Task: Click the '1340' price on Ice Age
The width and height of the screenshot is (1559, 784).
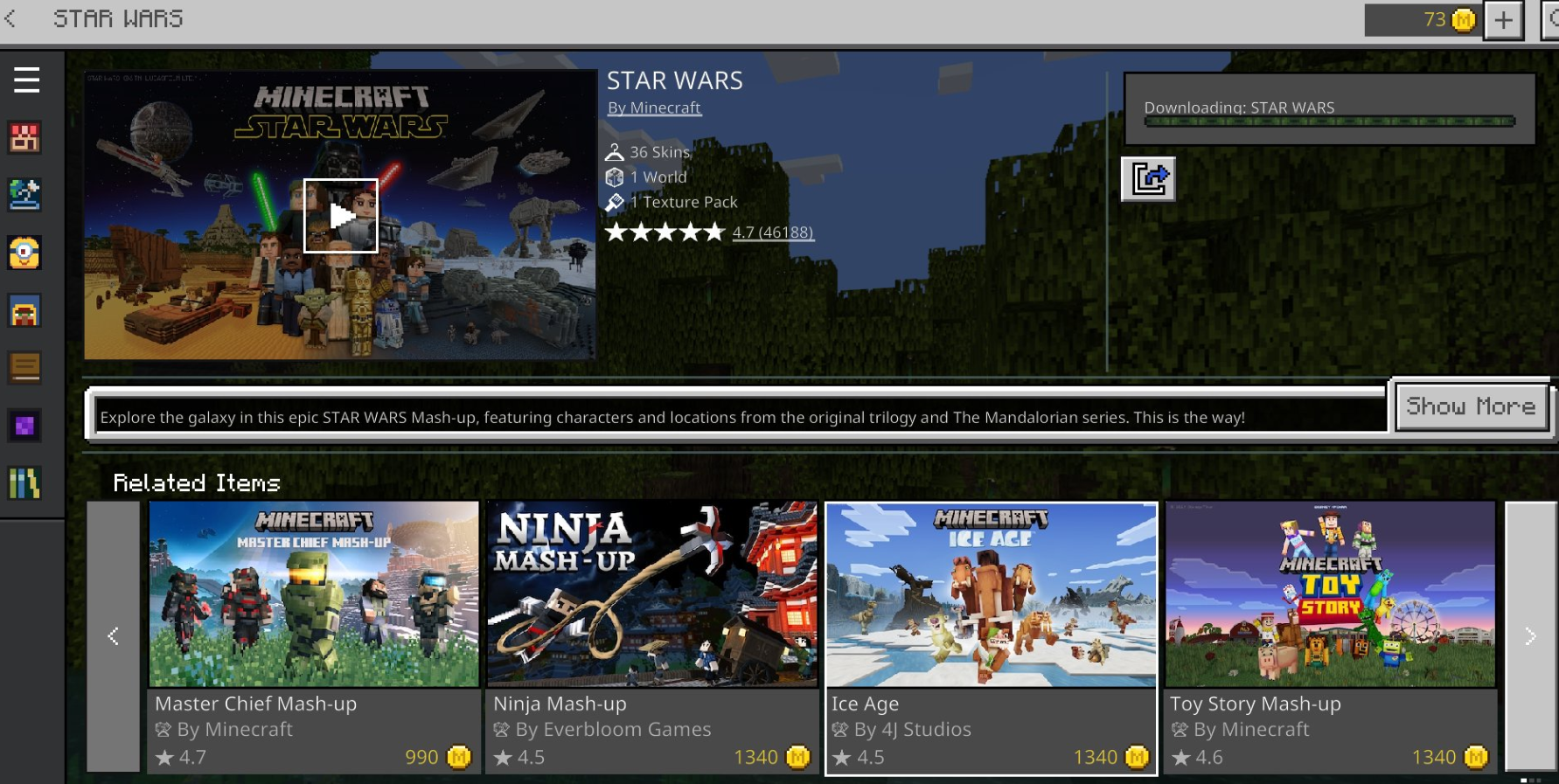Action: [1096, 758]
